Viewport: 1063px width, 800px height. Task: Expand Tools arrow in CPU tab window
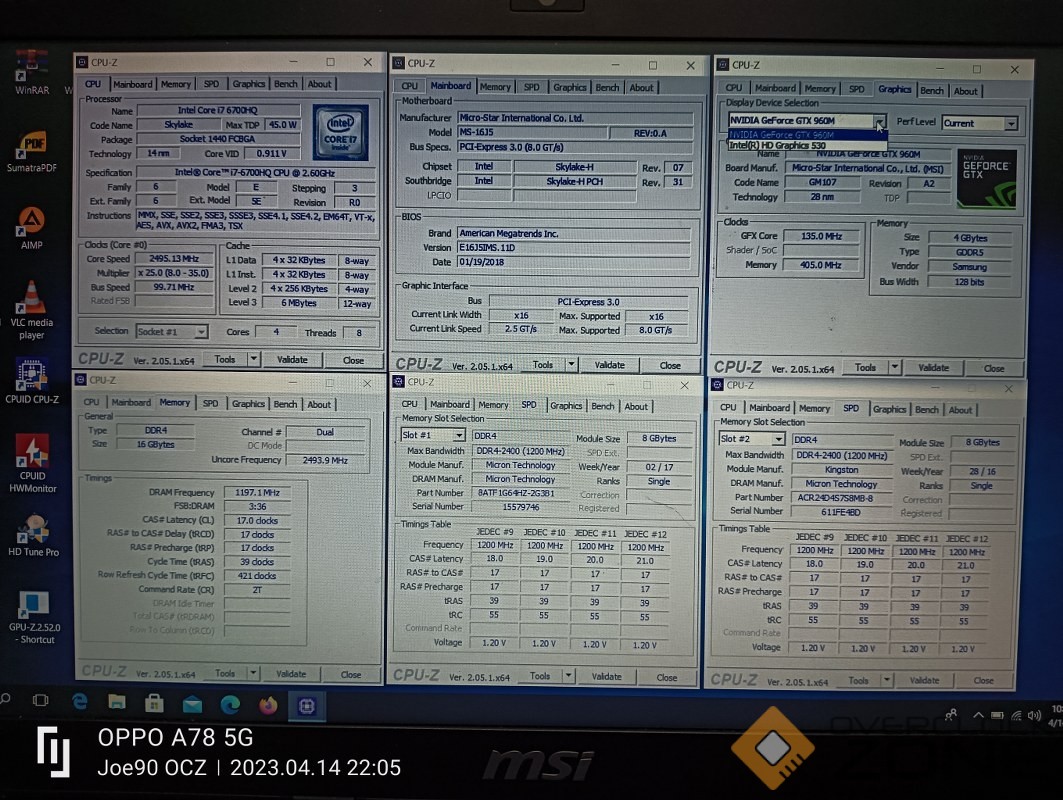(253, 359)
